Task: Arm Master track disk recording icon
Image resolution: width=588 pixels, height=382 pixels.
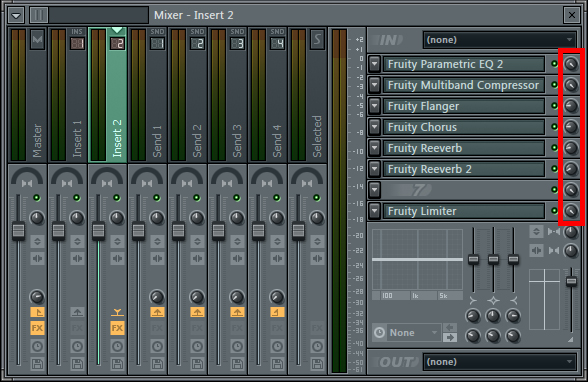Action: pos(37,364)
